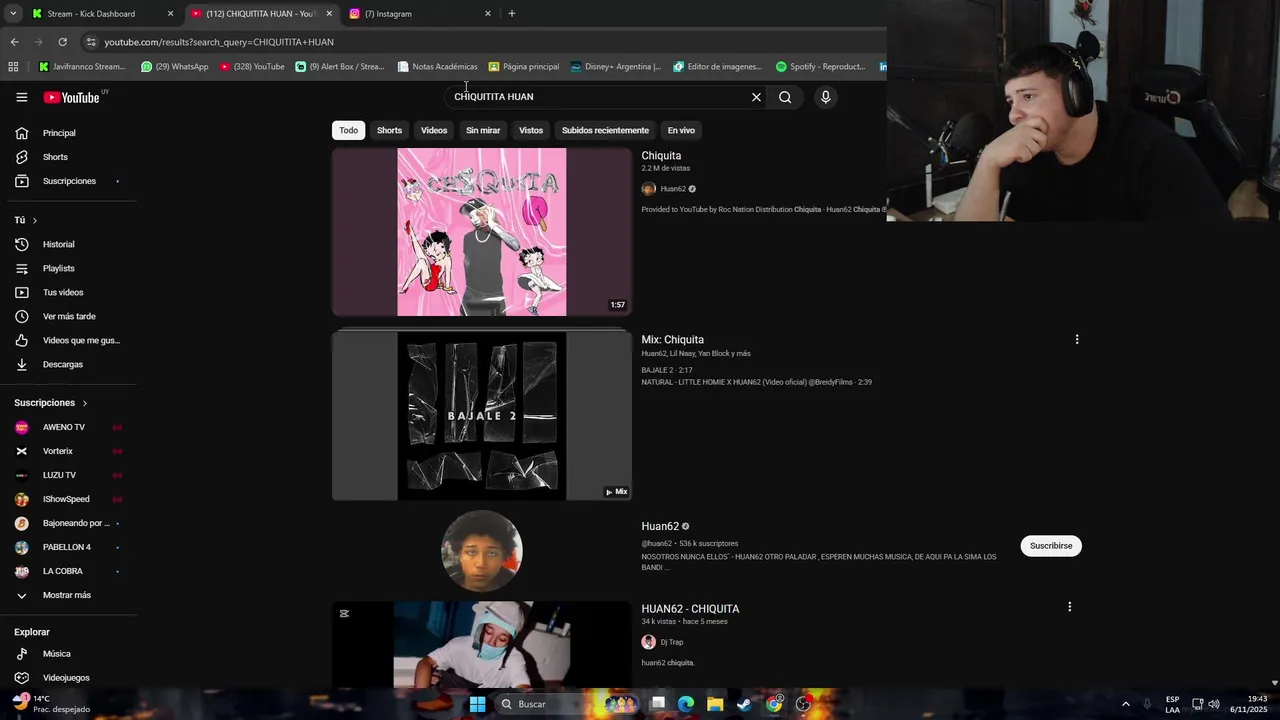Open the Windows Start menu
Screen dimensions: 1280x720
tap(477, 704)
